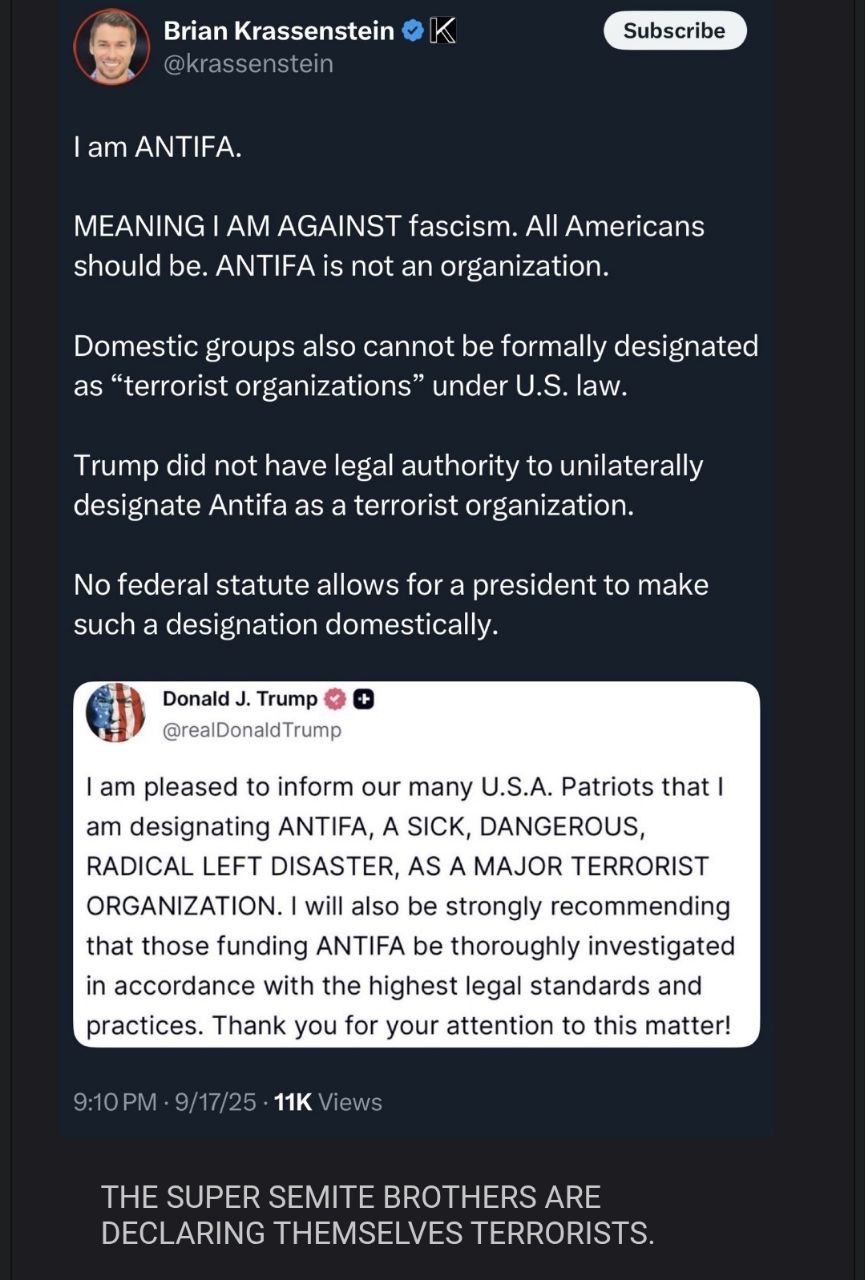Click the "I am ANTIFA." opening line
Screen dimensions: 865x1280
[158, 147]
